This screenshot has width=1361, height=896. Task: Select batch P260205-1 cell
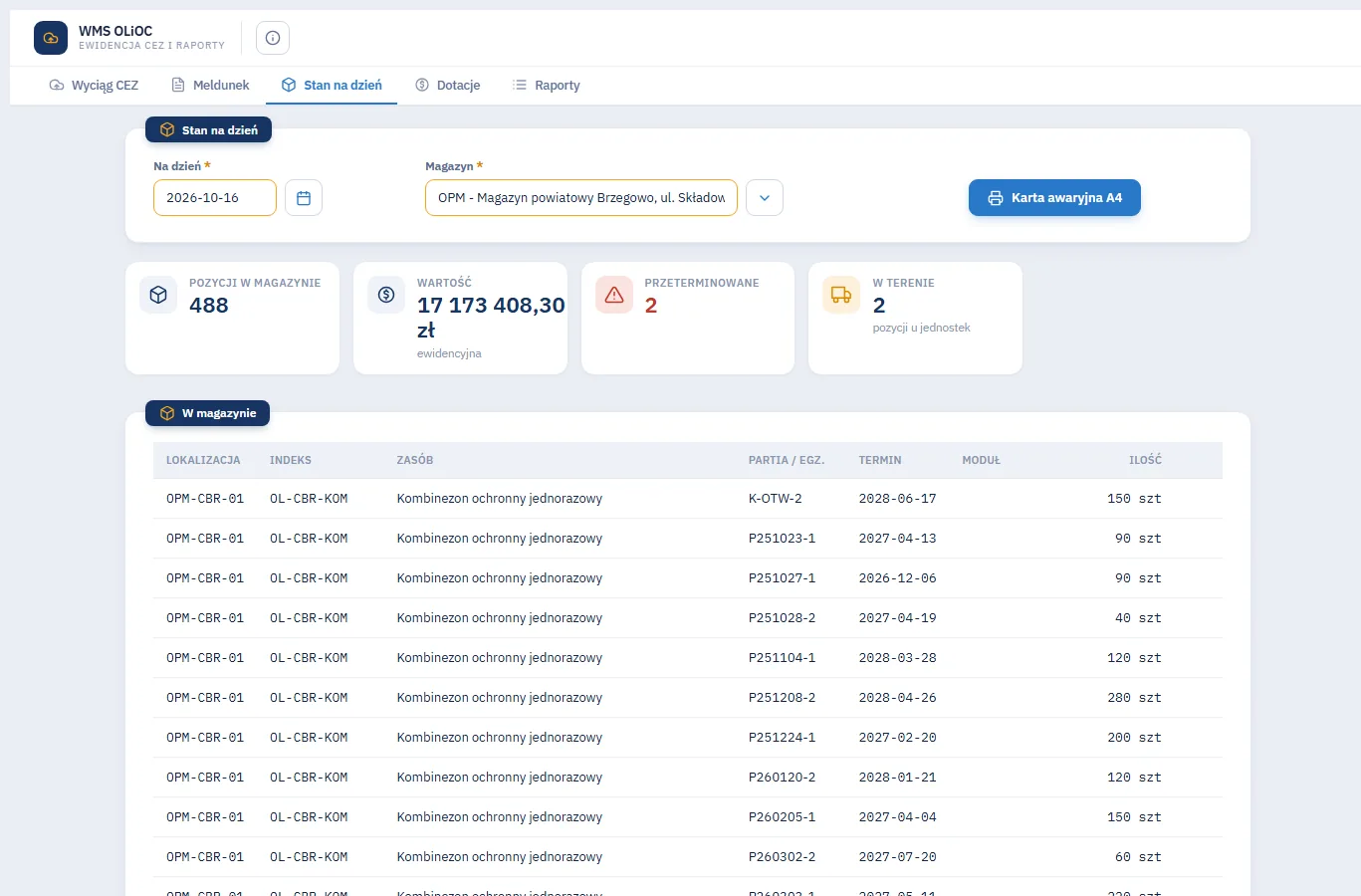coord(783,817)
